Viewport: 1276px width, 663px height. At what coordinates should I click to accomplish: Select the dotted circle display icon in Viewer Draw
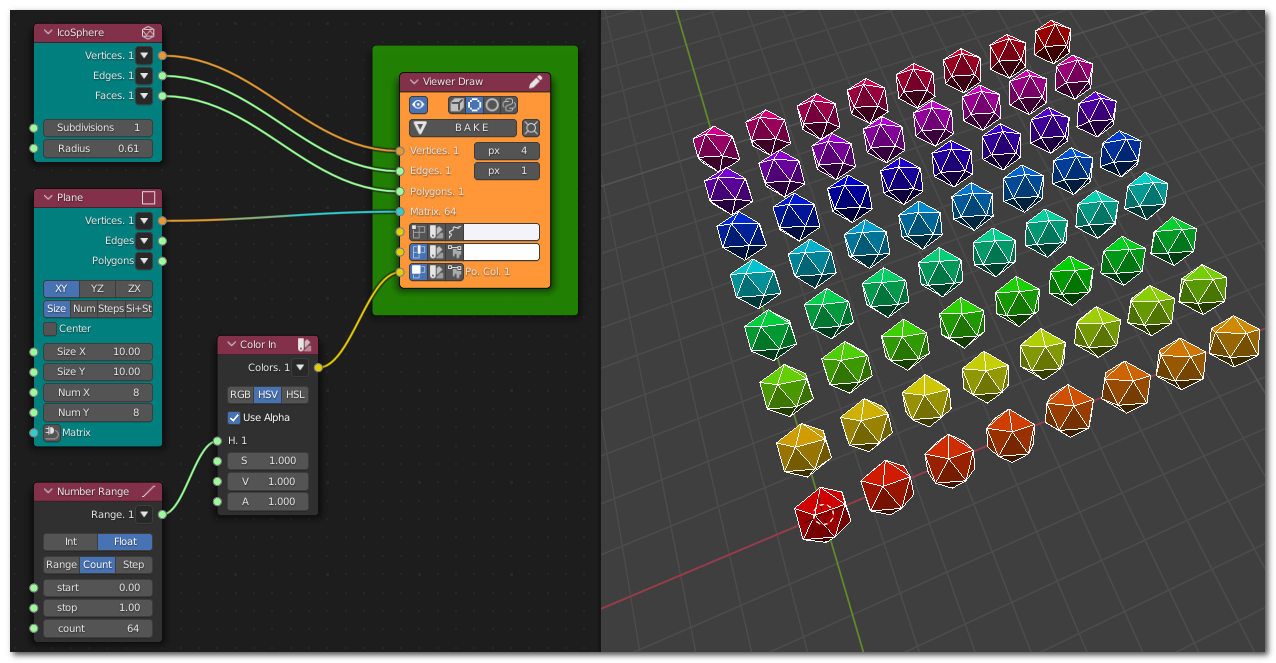[x=475, y=104]
